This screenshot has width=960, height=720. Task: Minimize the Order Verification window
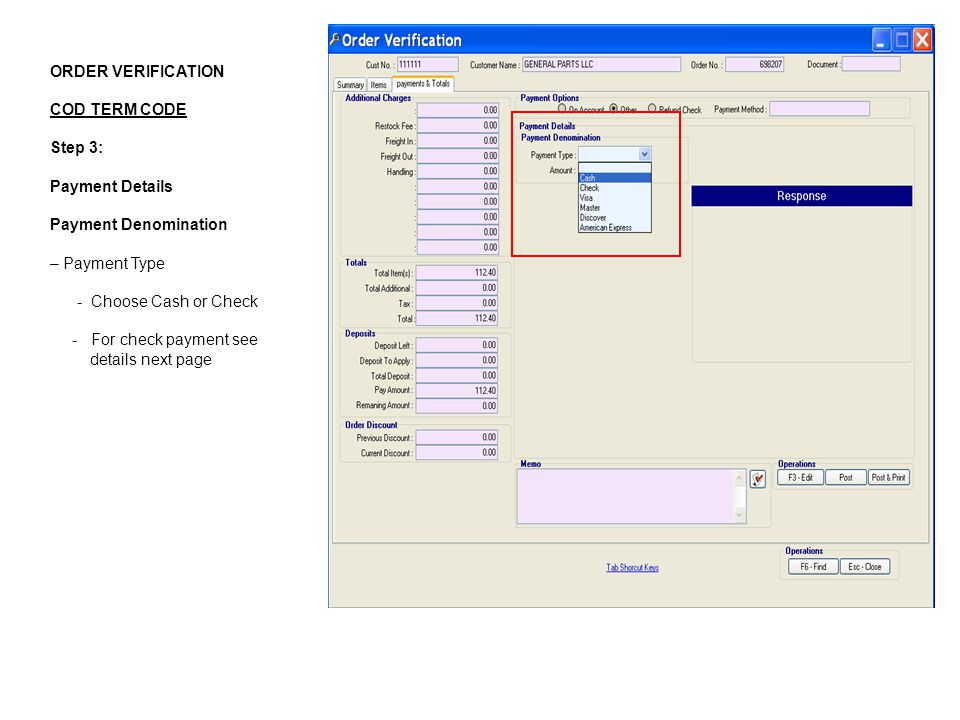click(x=881, y=40)
